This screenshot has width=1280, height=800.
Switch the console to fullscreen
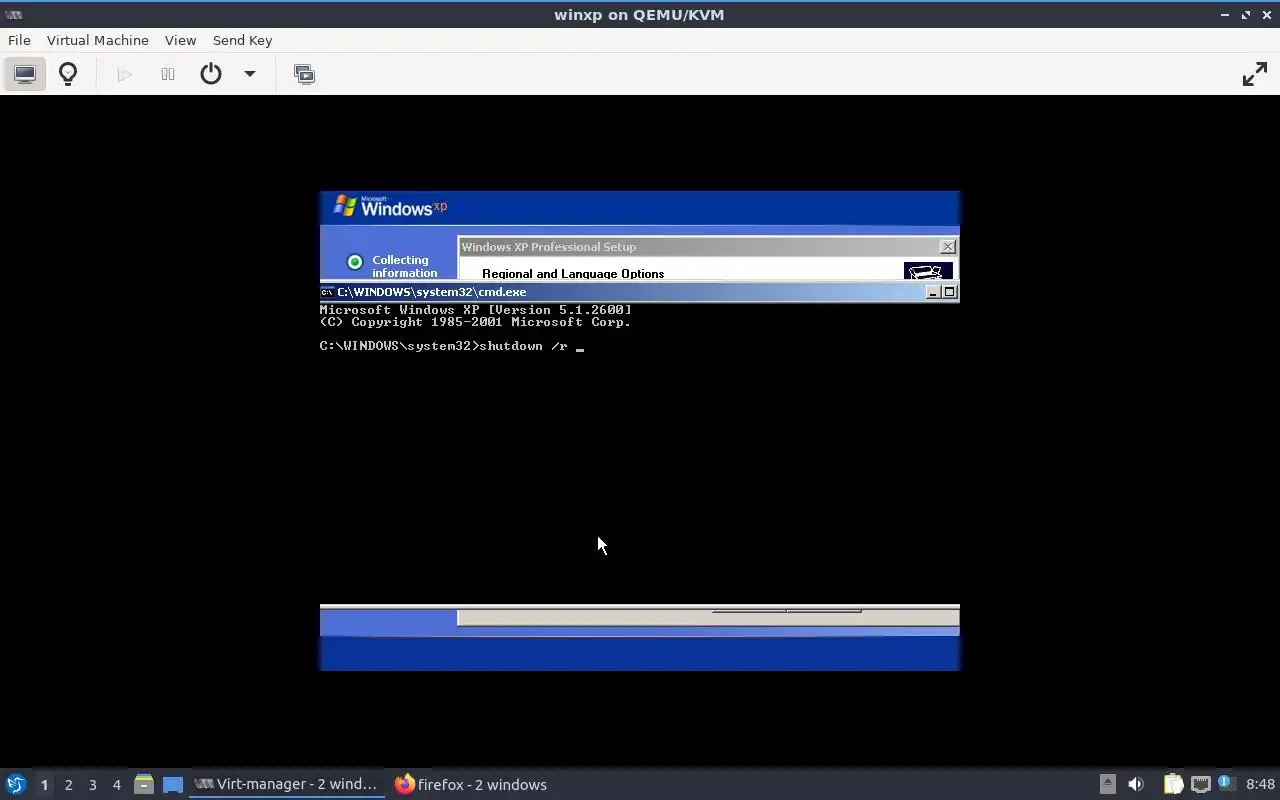1254,74
